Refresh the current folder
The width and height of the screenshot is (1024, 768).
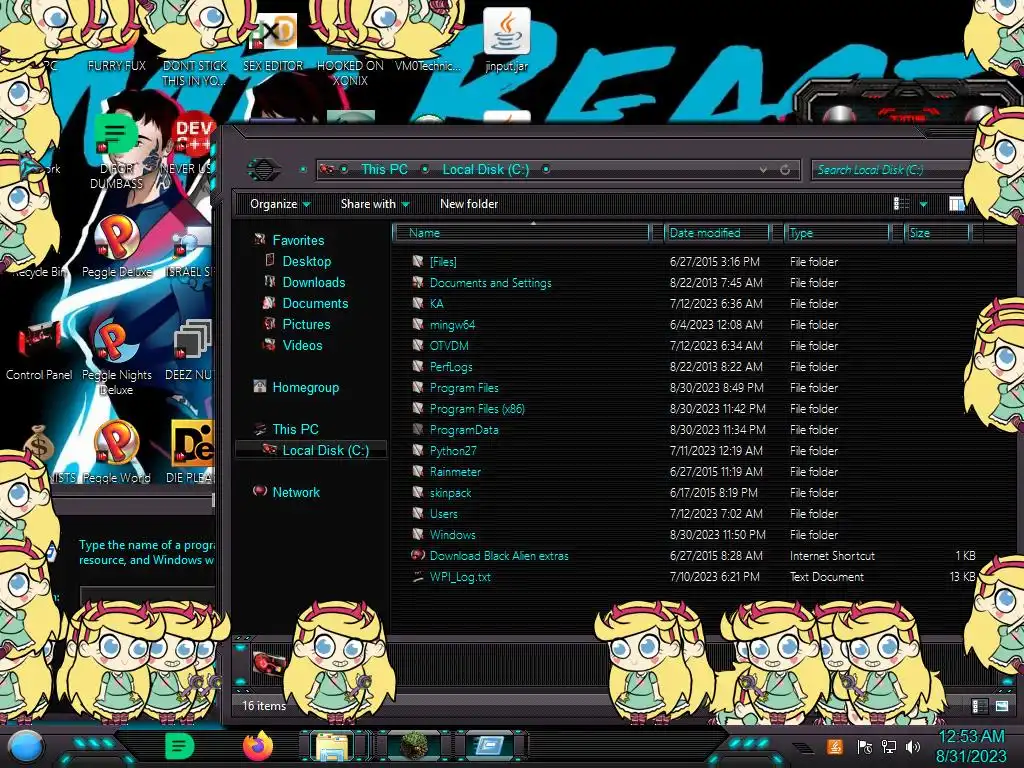point(785,170)
